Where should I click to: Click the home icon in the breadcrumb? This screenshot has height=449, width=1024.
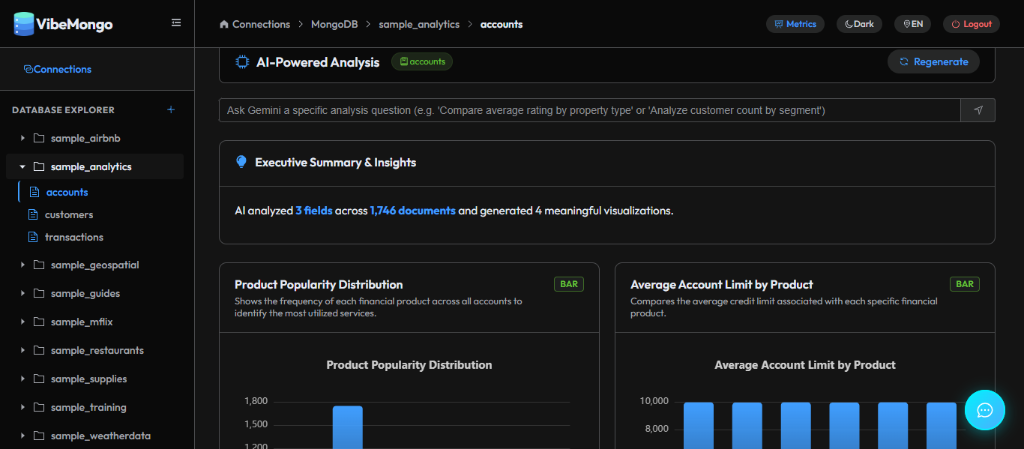click(224, 24)
